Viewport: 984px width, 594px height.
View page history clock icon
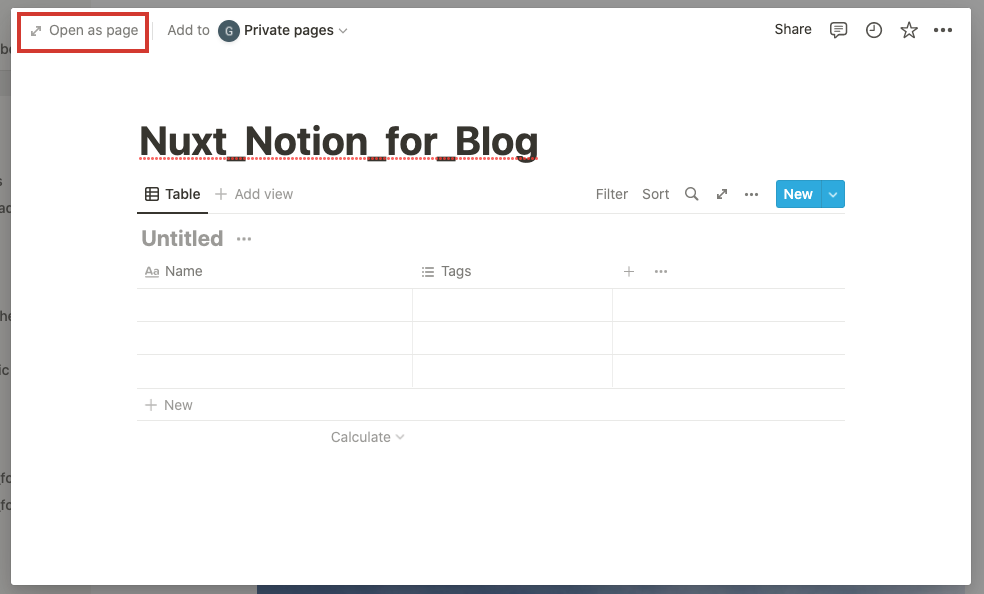[874, 30]
